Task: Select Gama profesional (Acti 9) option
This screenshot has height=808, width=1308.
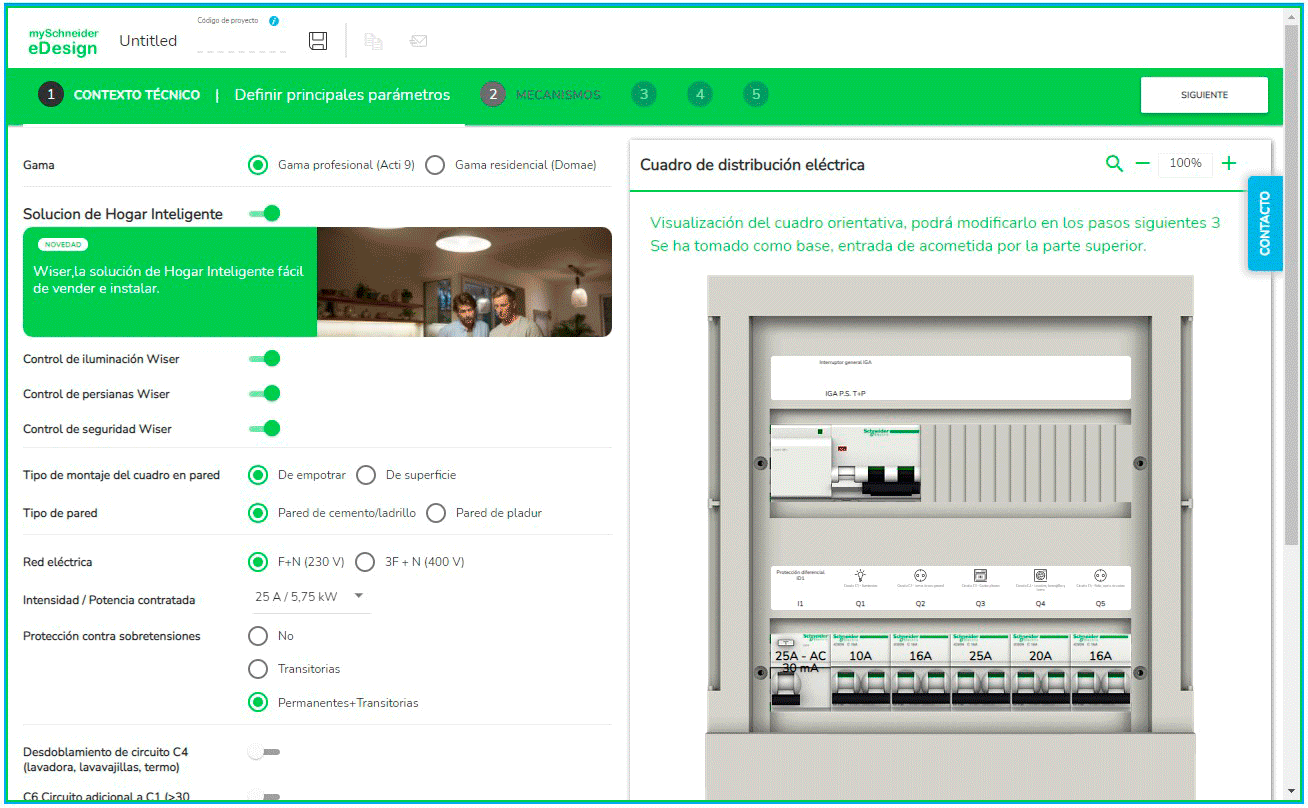Action: pyautogui.click(x=258, y=165)
